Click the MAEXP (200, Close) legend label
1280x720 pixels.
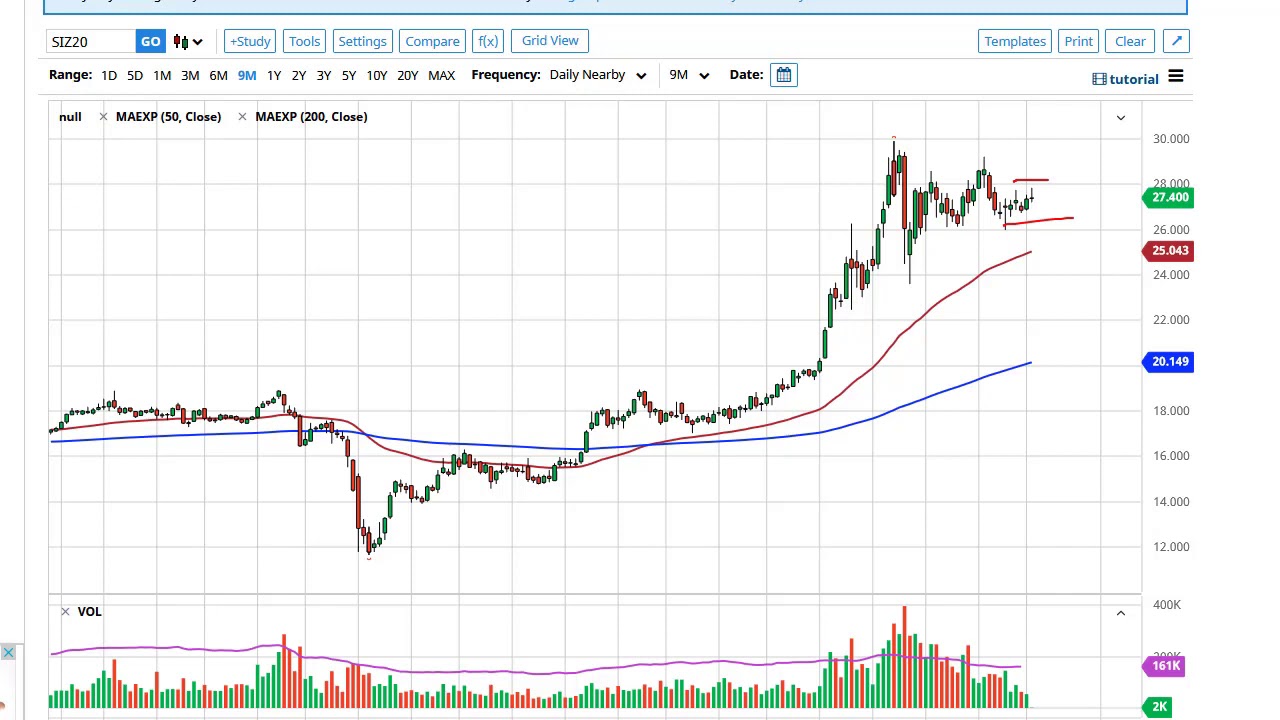click(311, 117)
